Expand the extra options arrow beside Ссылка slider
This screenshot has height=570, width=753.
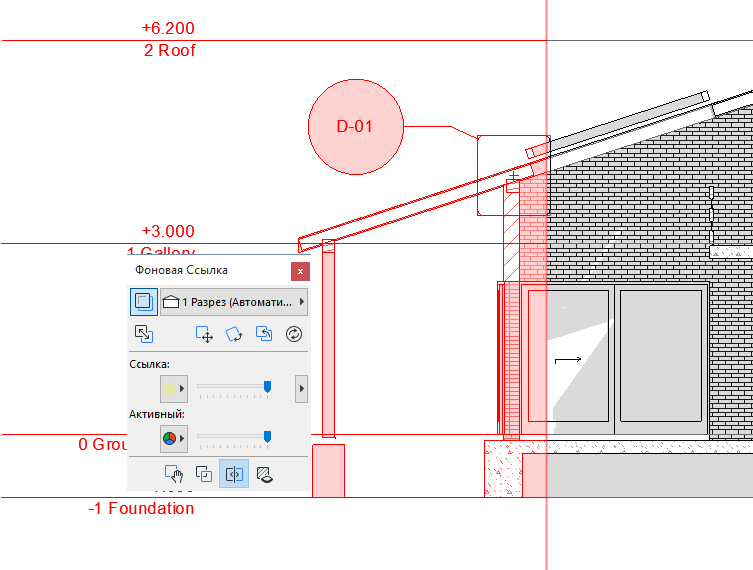tap(302, 388)
